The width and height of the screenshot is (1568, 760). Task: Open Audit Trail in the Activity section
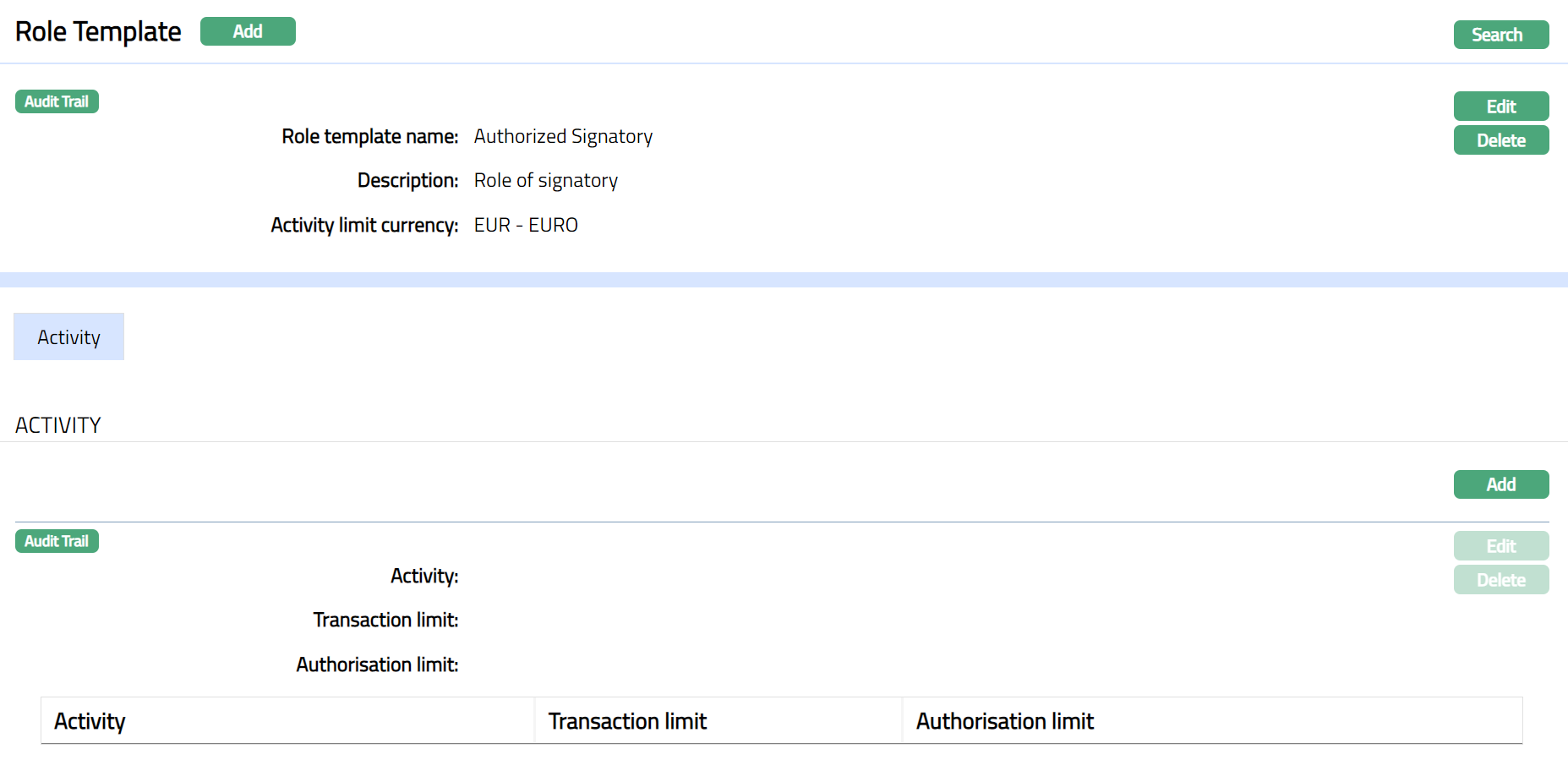point(57,541)
